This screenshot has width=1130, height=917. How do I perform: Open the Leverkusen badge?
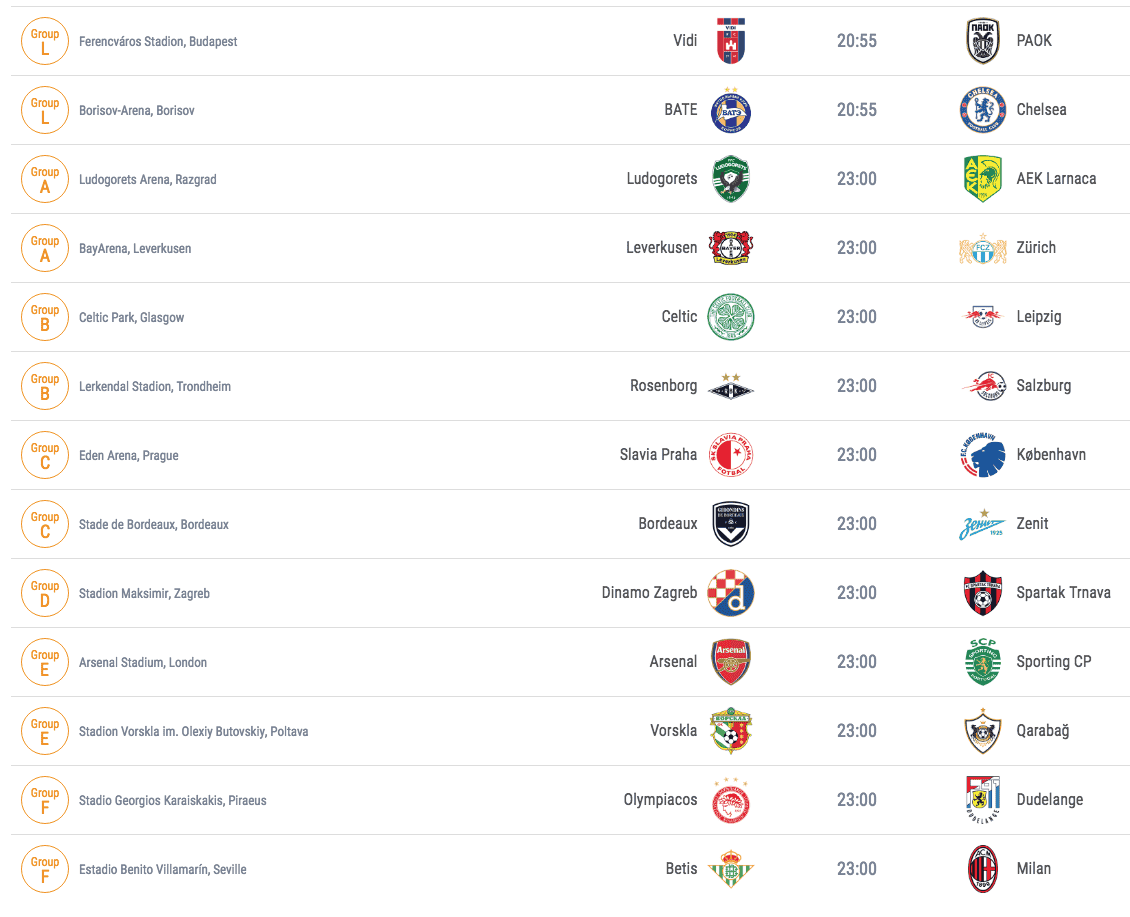pos(731,248)
